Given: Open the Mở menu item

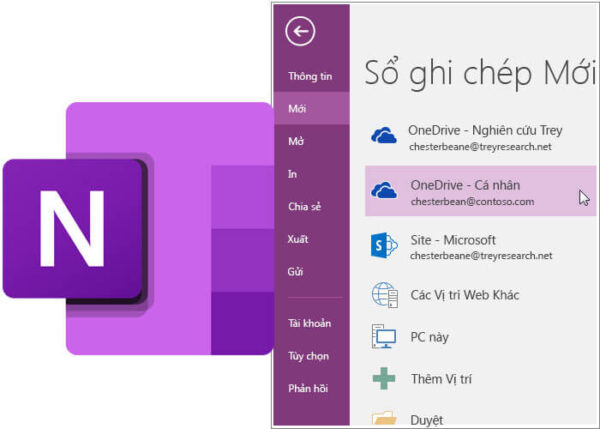Looking at the screenshot, I should (296, 141).
